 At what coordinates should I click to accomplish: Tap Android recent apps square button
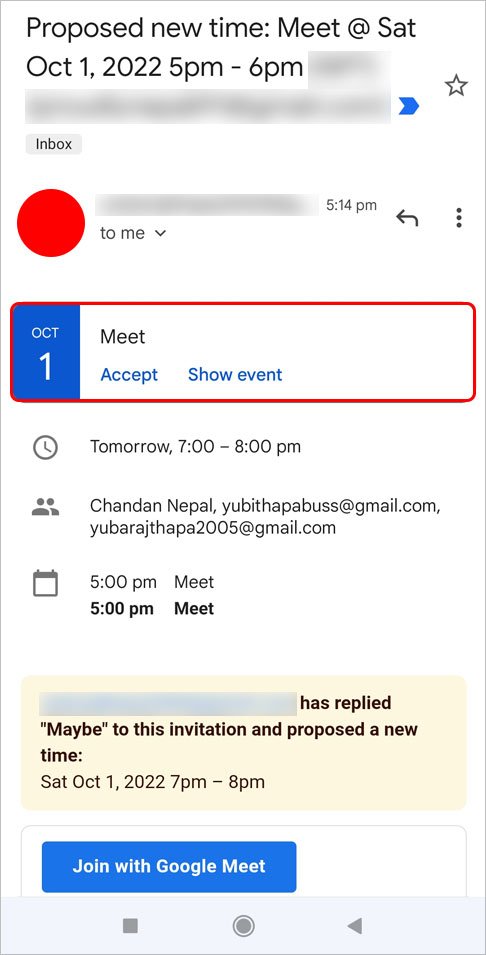point(130,926)
